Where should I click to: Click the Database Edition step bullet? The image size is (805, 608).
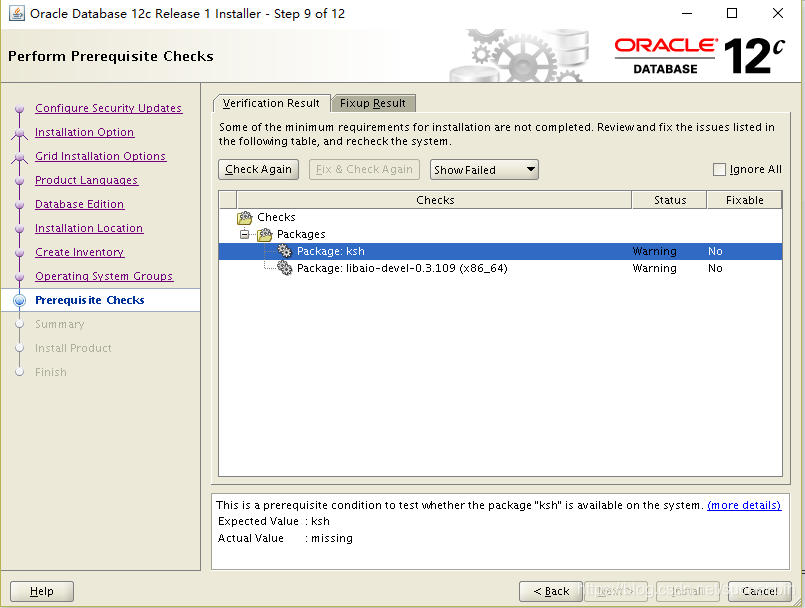[x=20, y=204]
